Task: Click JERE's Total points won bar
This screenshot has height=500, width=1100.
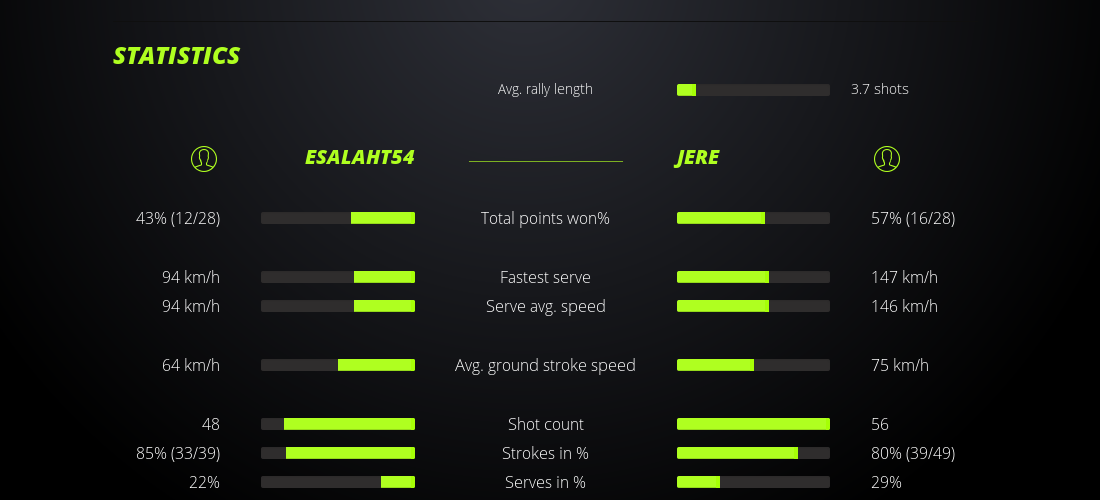Action: (x=753, y=218)
